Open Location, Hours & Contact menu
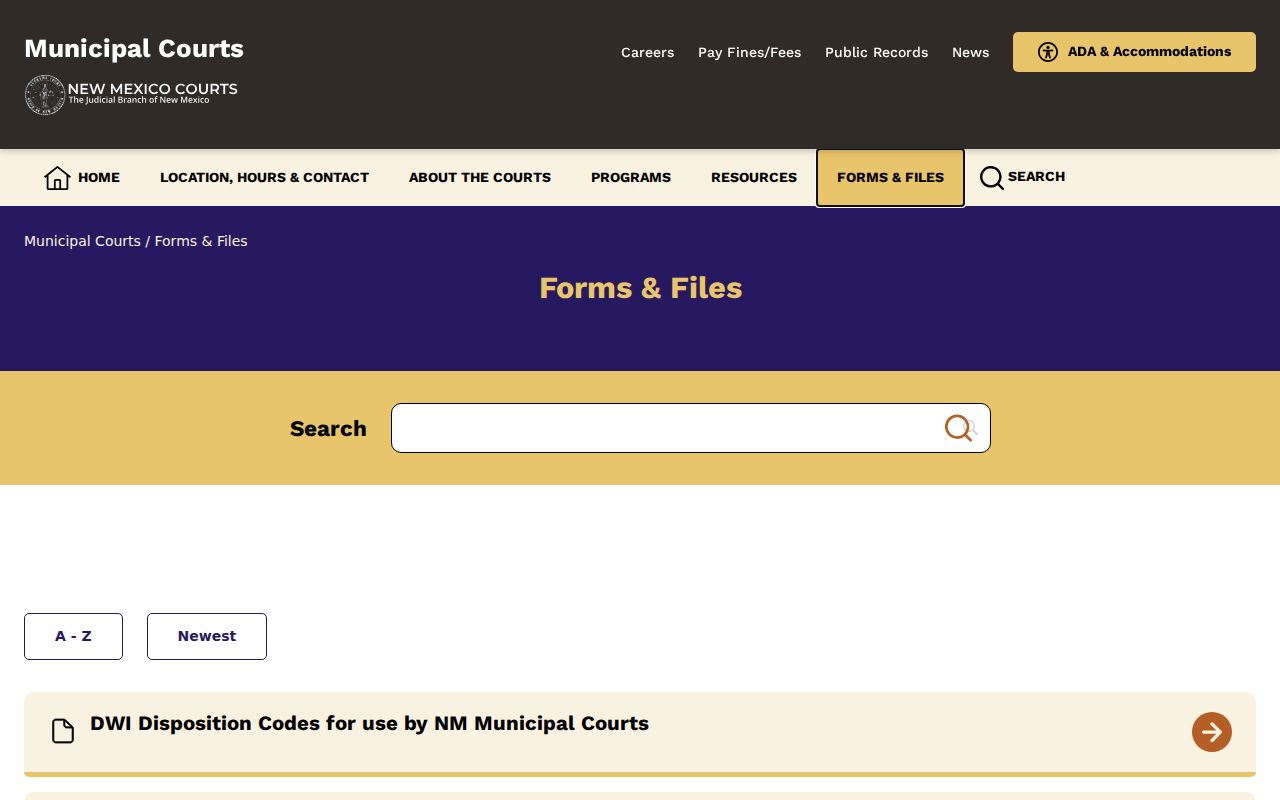Screen dimensions: 1280x800 point(264,178)
